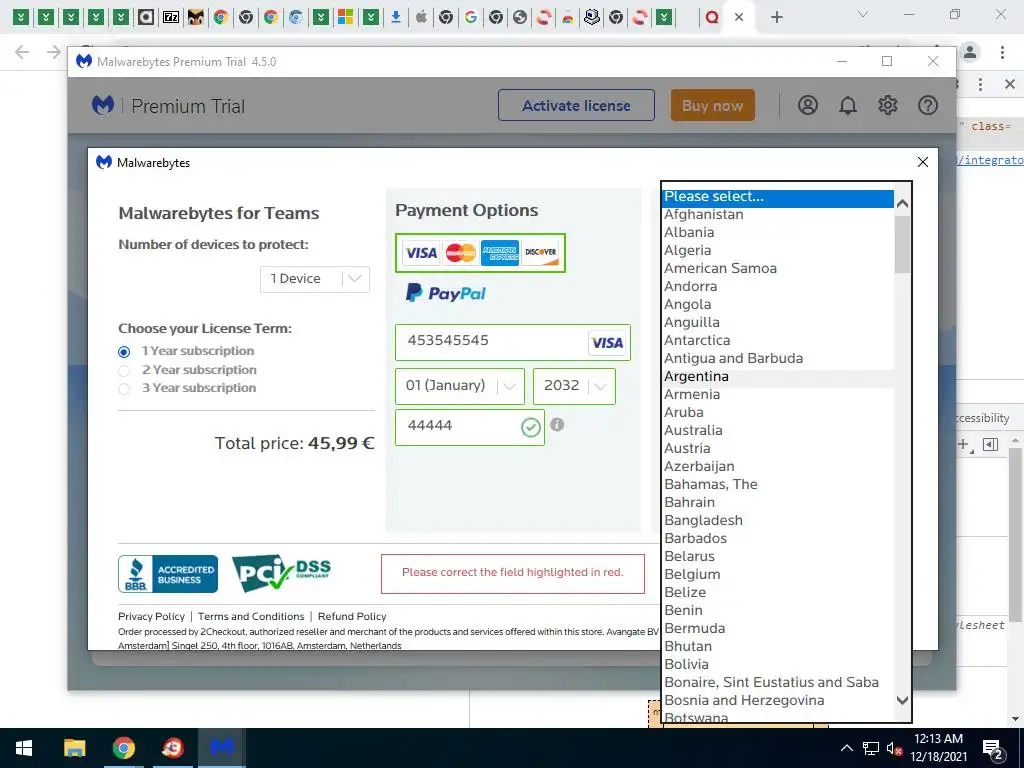Screen dimensions: 1024x768
Task: Open Chrome's three-dot menu
Action: pyautogui.click(x=1002, y=52)
